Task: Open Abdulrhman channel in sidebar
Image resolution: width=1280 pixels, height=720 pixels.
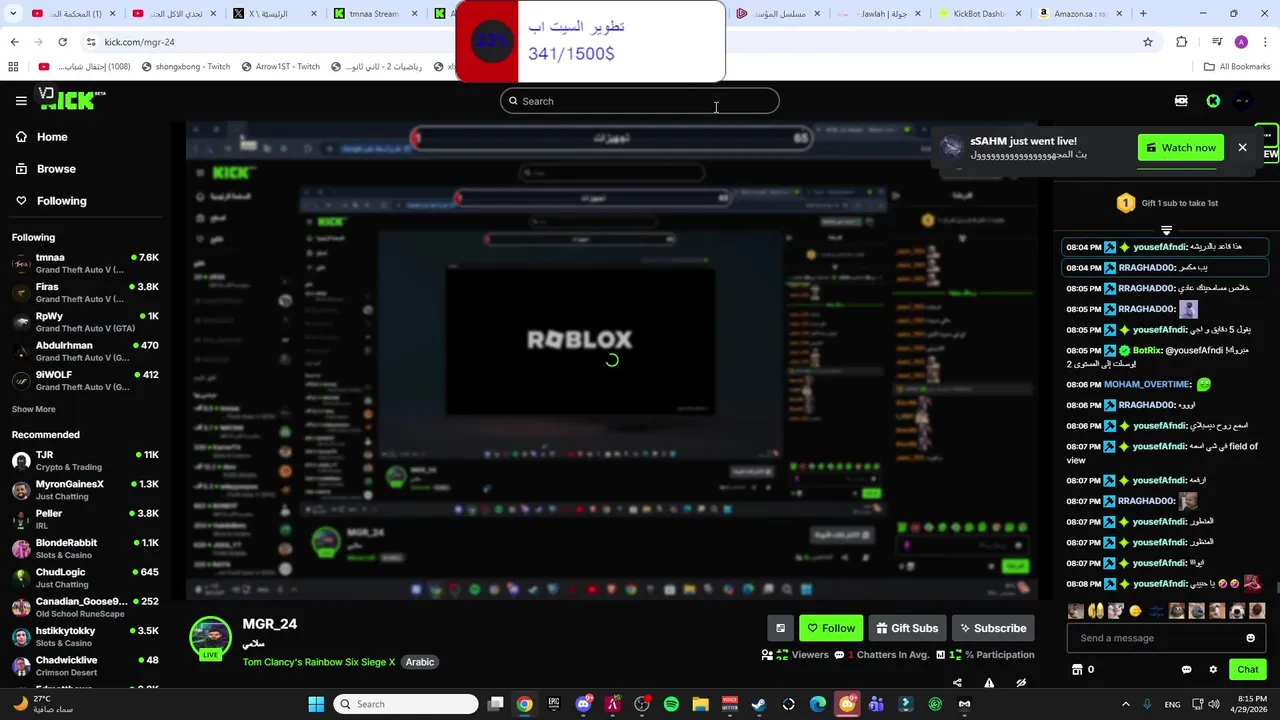Action: (85, 351)
